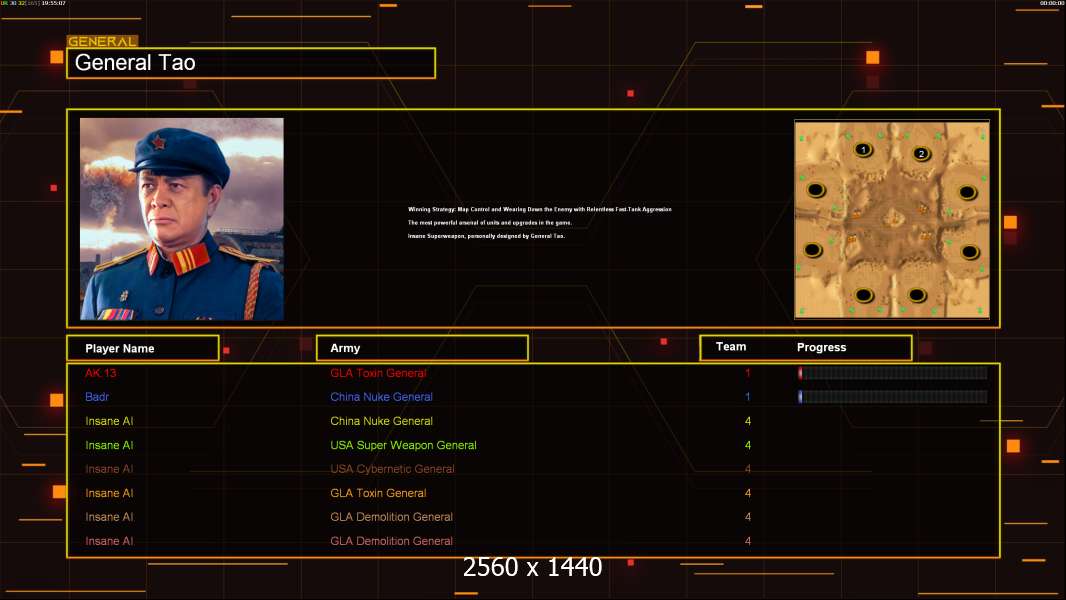This screenshot has height=600, width=1066.
Task: Click team number 1 for AK 13
Action: coord(748,373)
